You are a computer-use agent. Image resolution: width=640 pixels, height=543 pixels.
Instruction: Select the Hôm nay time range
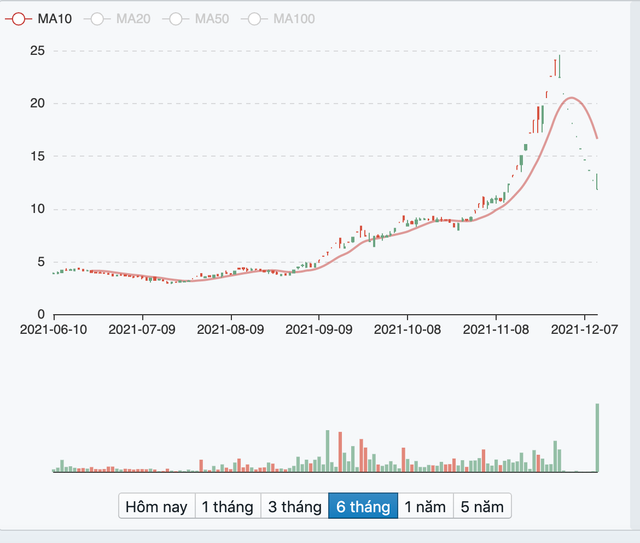[156, 506]
